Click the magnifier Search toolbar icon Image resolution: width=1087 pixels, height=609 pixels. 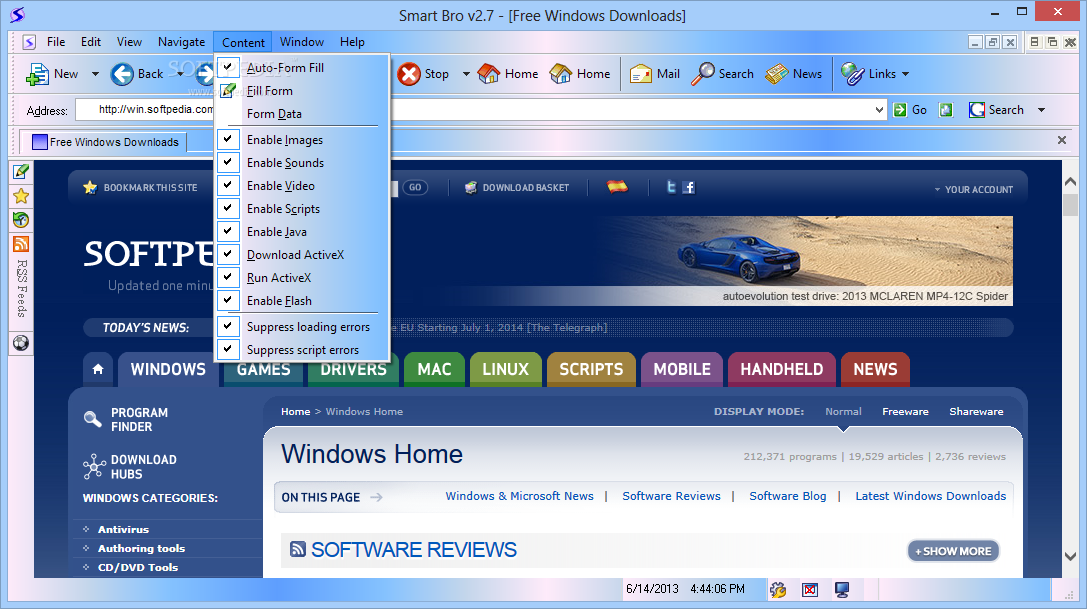click(x=703, y=74)
